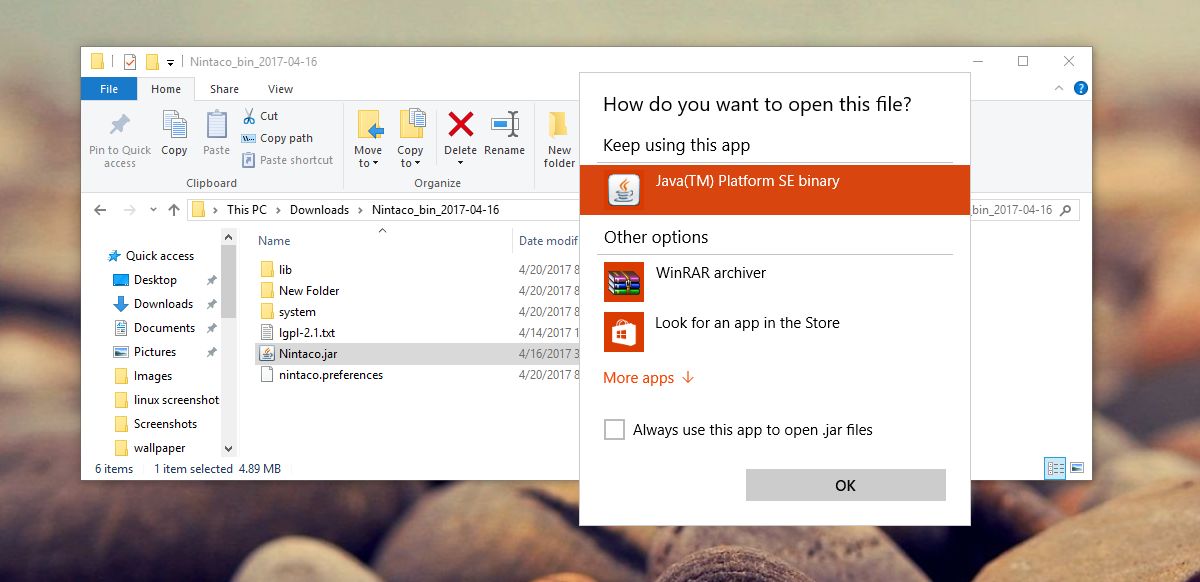The image size is (1200, 582).
Task: Switch to the Share ribbon tab
Action: 224,89
